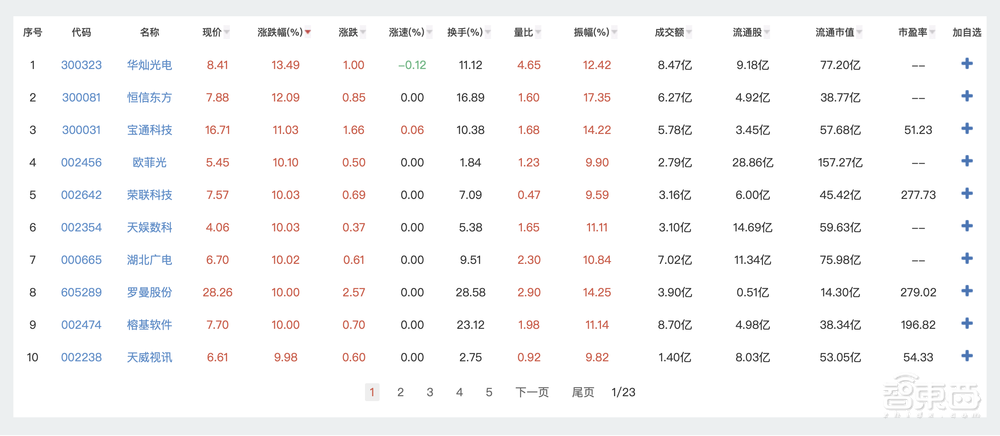Open 宝通科技 stock name link

[150, 129]
